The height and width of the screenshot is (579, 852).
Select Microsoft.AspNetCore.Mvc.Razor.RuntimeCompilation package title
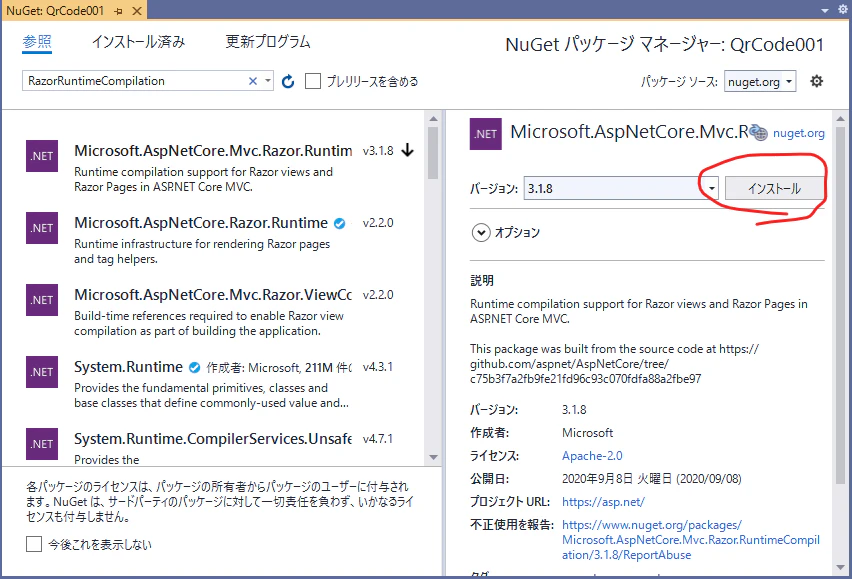(213, 150)
